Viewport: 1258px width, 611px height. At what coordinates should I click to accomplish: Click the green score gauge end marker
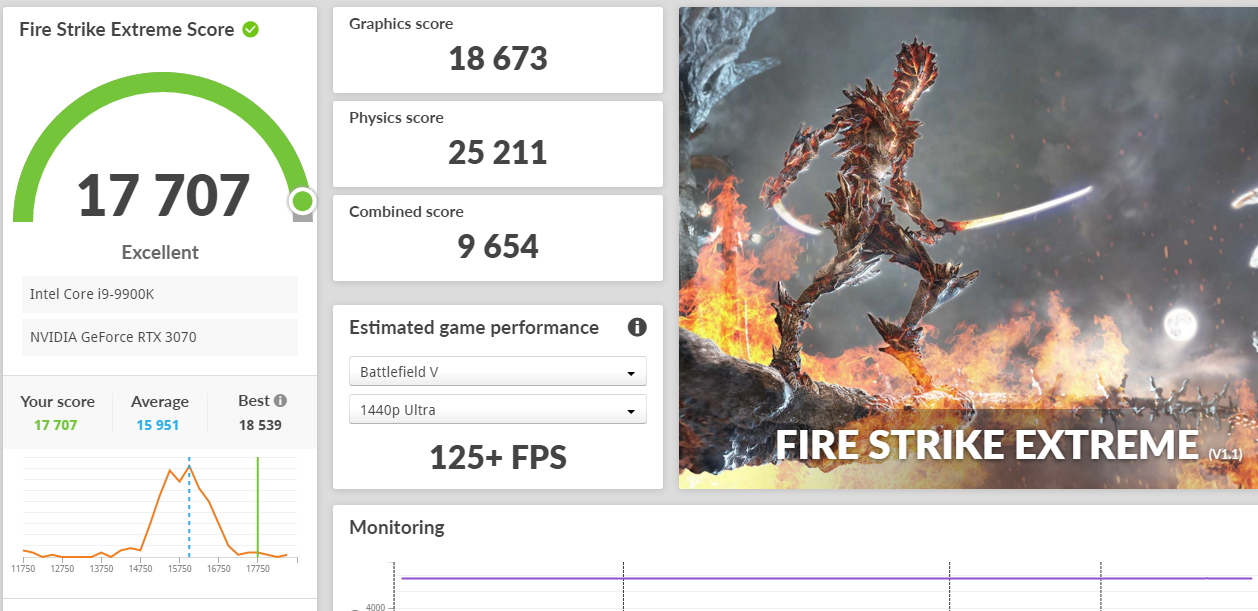click(x=302, y=202)
